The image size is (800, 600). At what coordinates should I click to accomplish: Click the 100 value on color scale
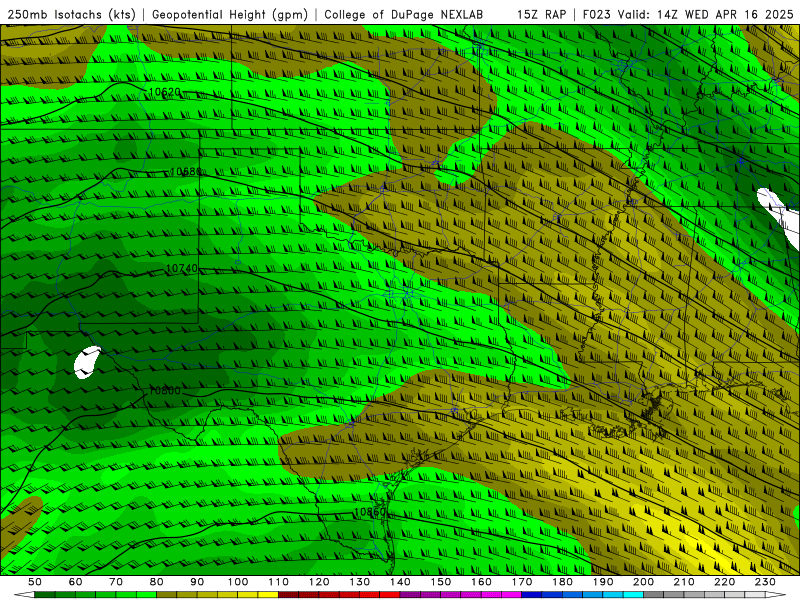[x=238, y=582]
